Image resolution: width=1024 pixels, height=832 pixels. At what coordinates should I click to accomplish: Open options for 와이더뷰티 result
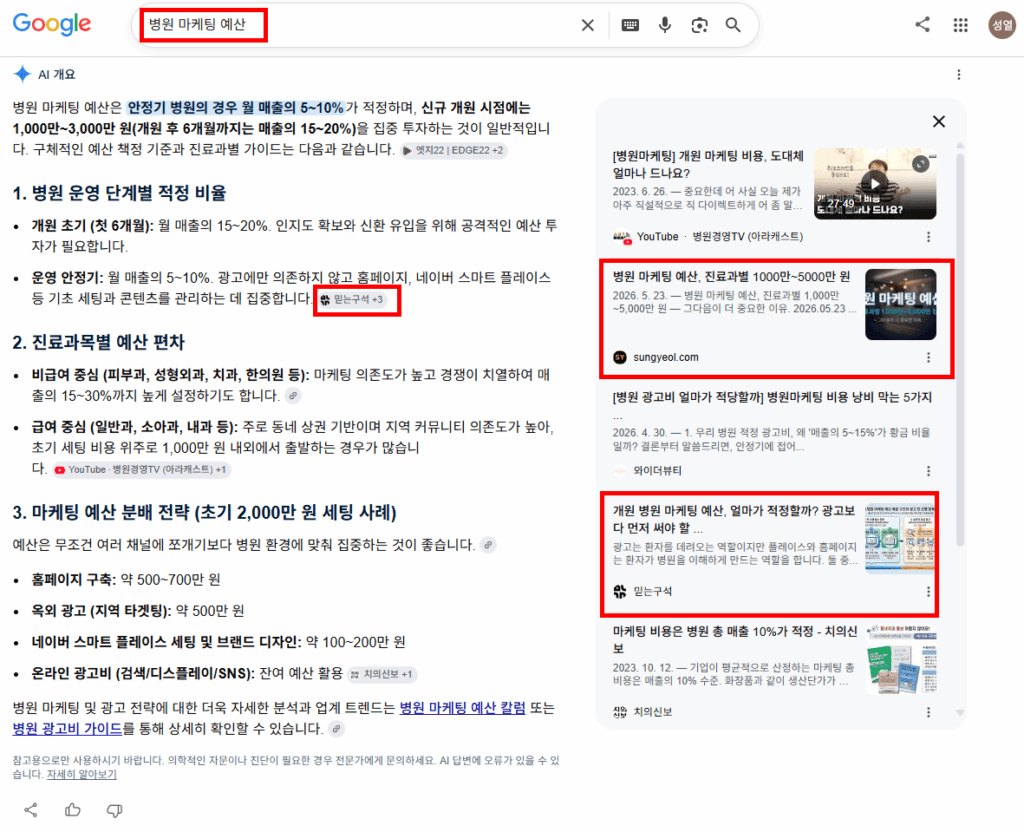[x=929, y=471]
